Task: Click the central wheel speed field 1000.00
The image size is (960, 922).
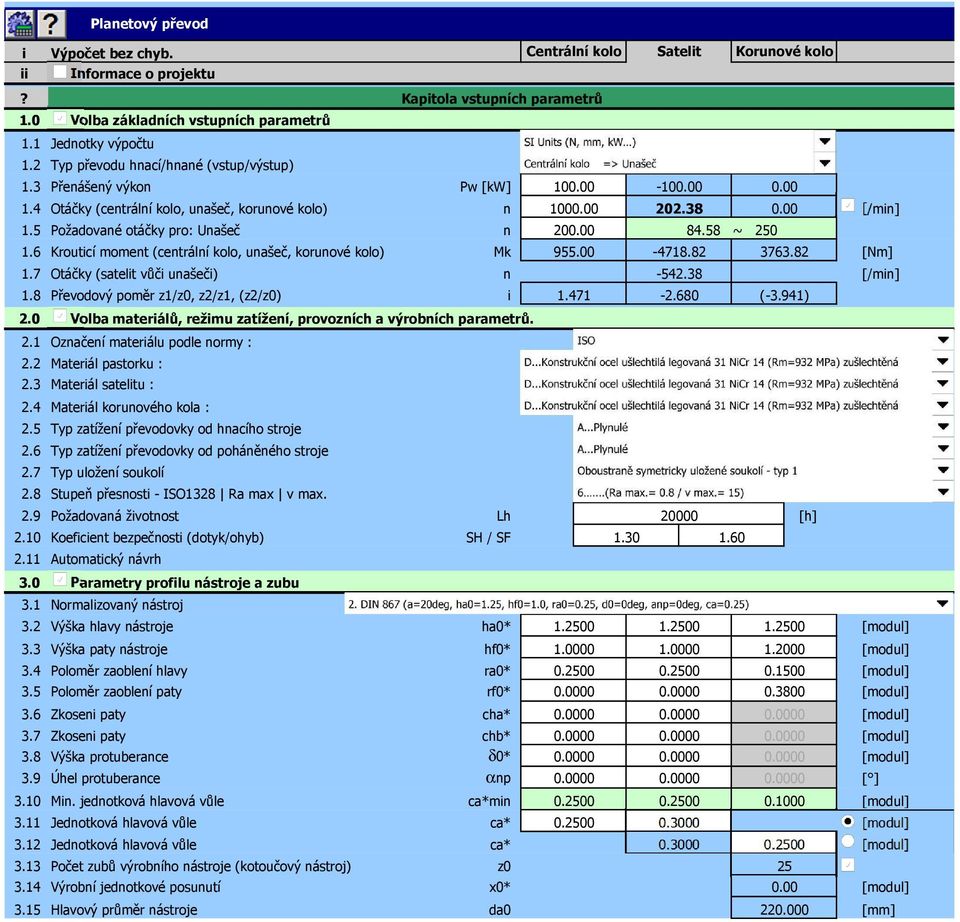Action: tap(574, 209)
